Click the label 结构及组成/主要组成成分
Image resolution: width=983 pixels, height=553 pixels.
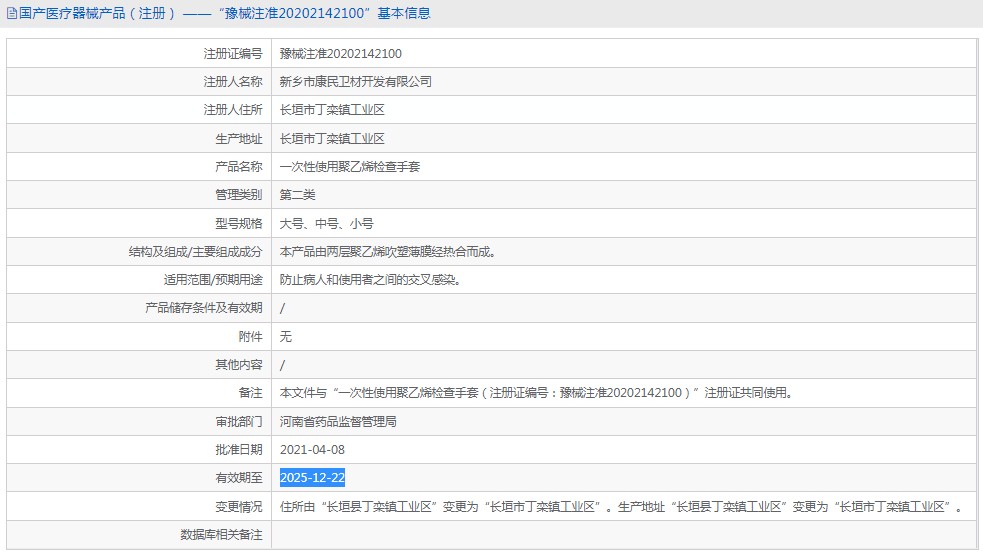(x=196, y=251)
